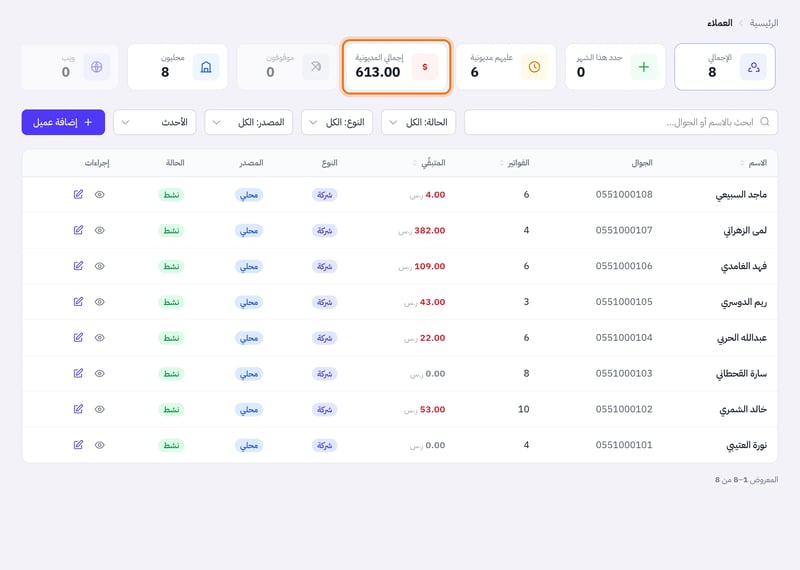Click remaining amount 109.00
The height and width of the screenshot is (570, 800).
tap(430, 266)
